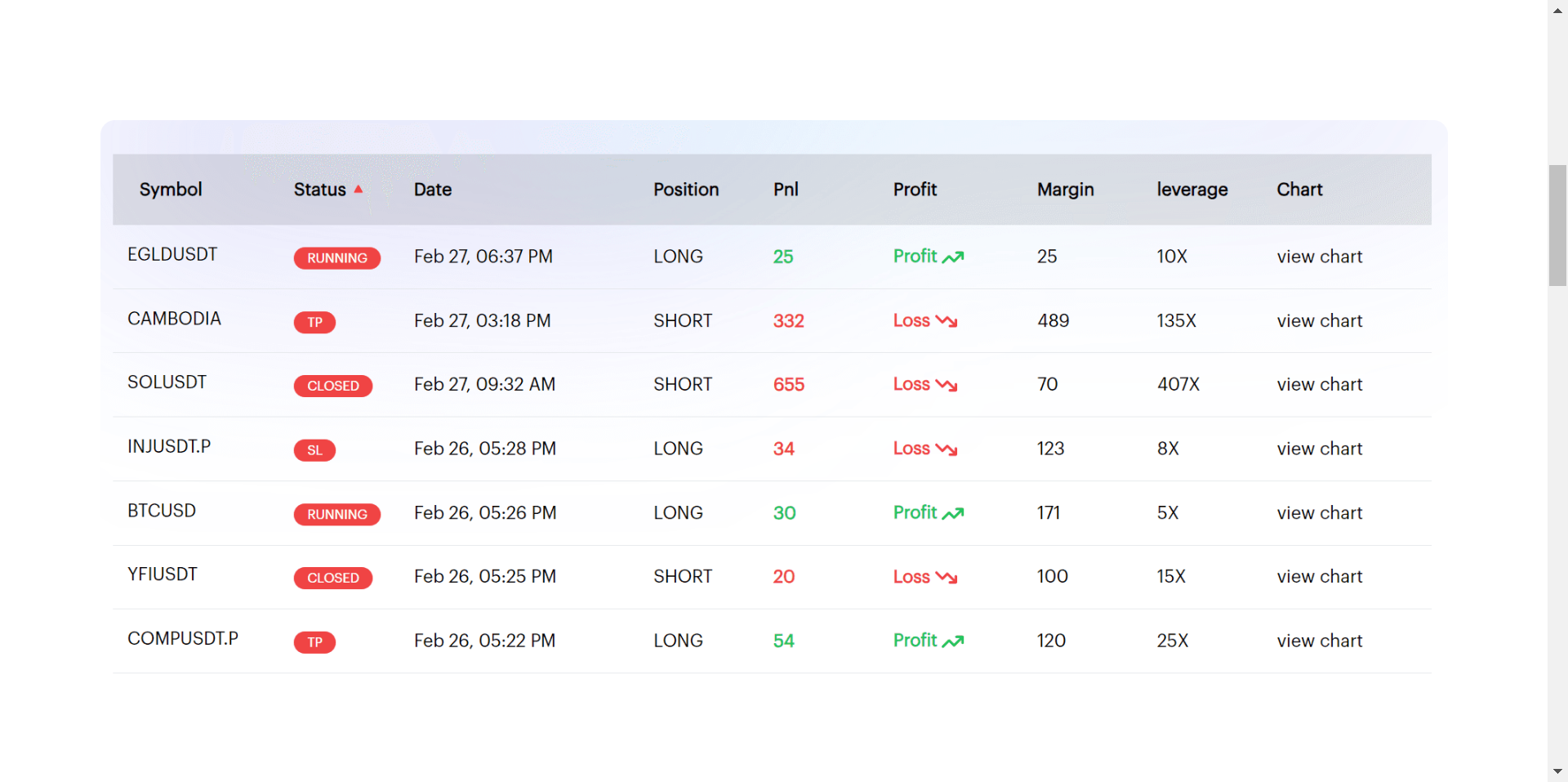
Task: Open view chart for INJUSDT.P
Action: click(1320, 449)
